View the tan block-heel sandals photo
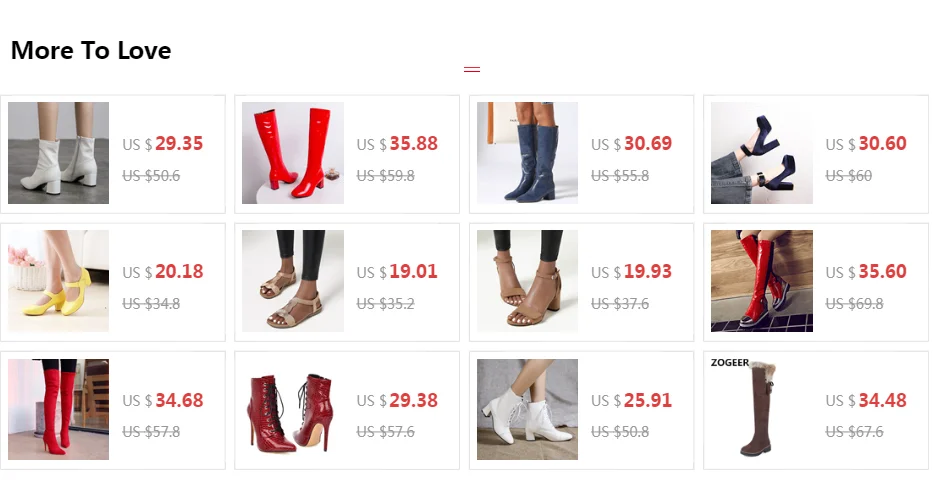 point(527,281)
